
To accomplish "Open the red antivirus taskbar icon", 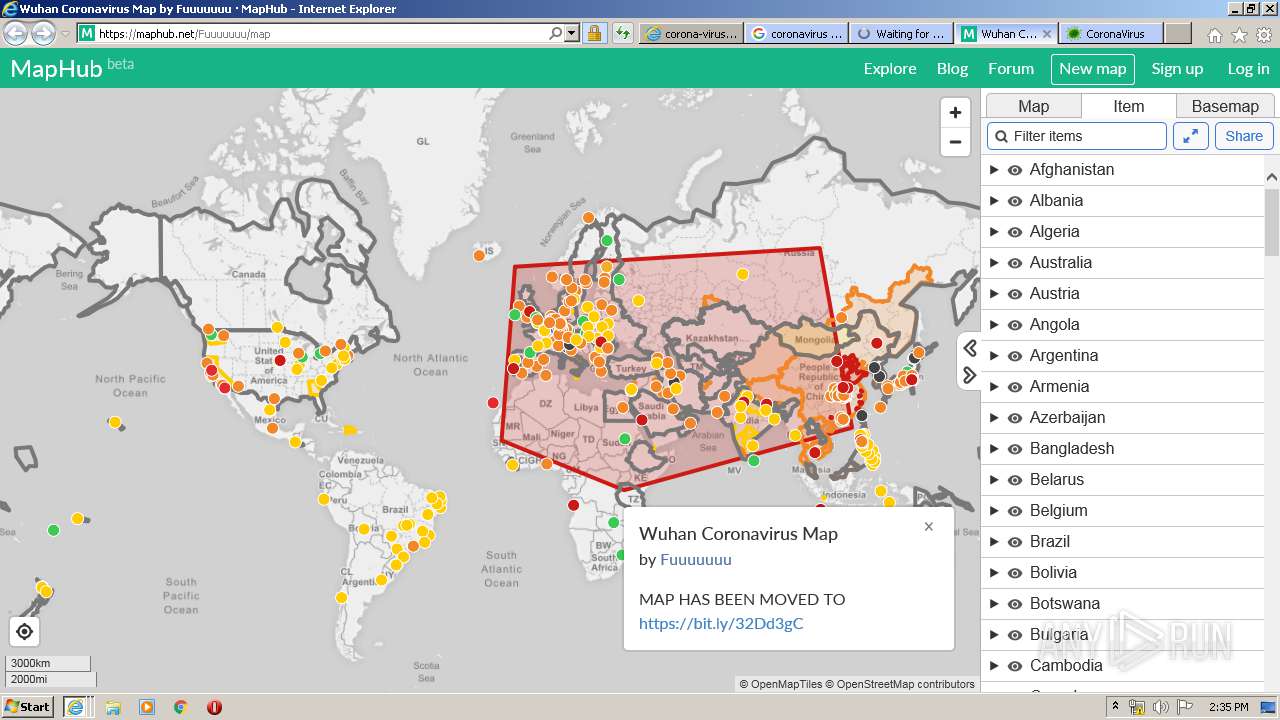I will [215, 707].
